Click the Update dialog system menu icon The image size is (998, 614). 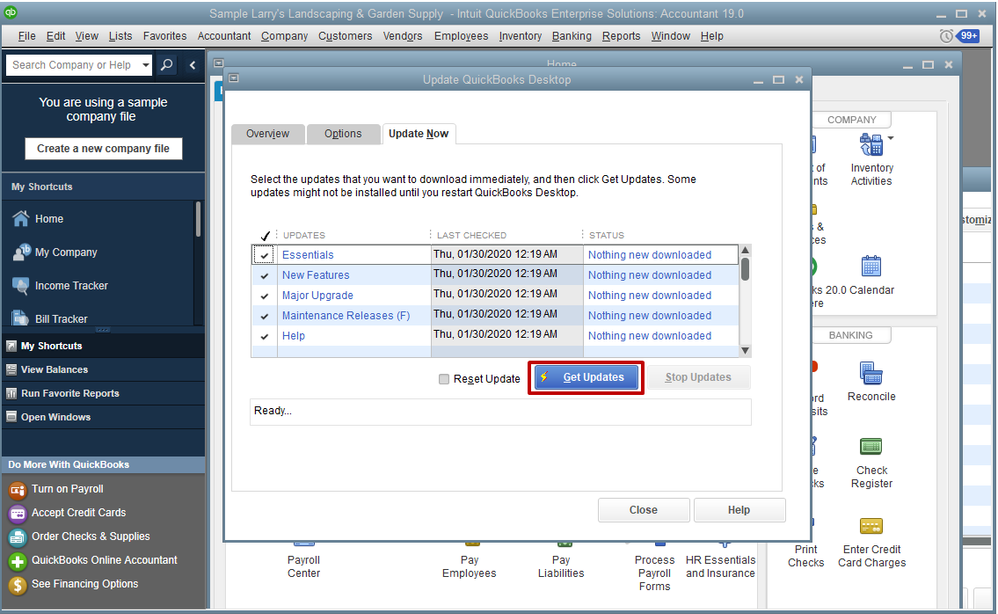(x=234, y=78)
